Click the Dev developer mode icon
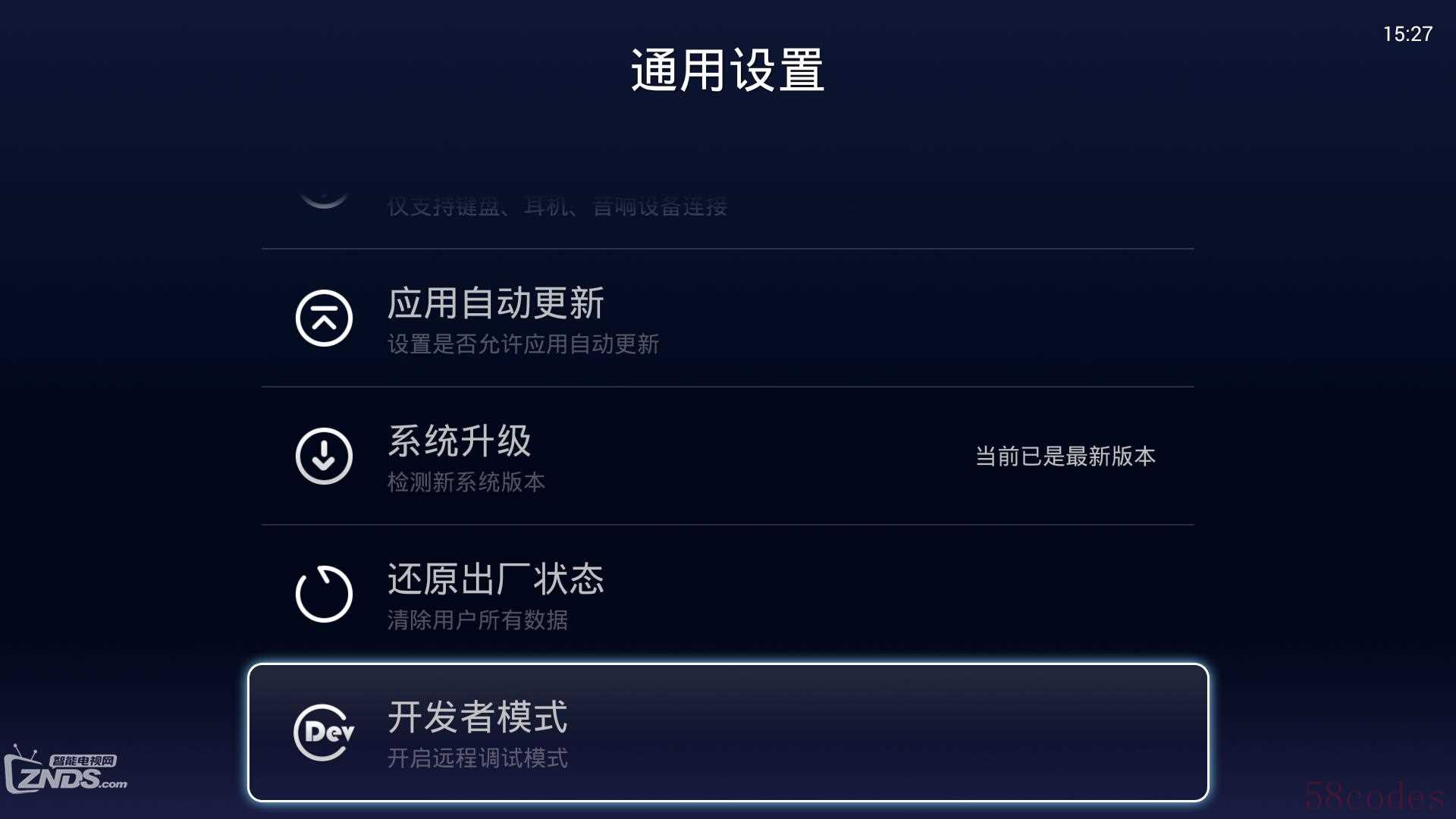The image size is (1456, 819). (324, 732)
